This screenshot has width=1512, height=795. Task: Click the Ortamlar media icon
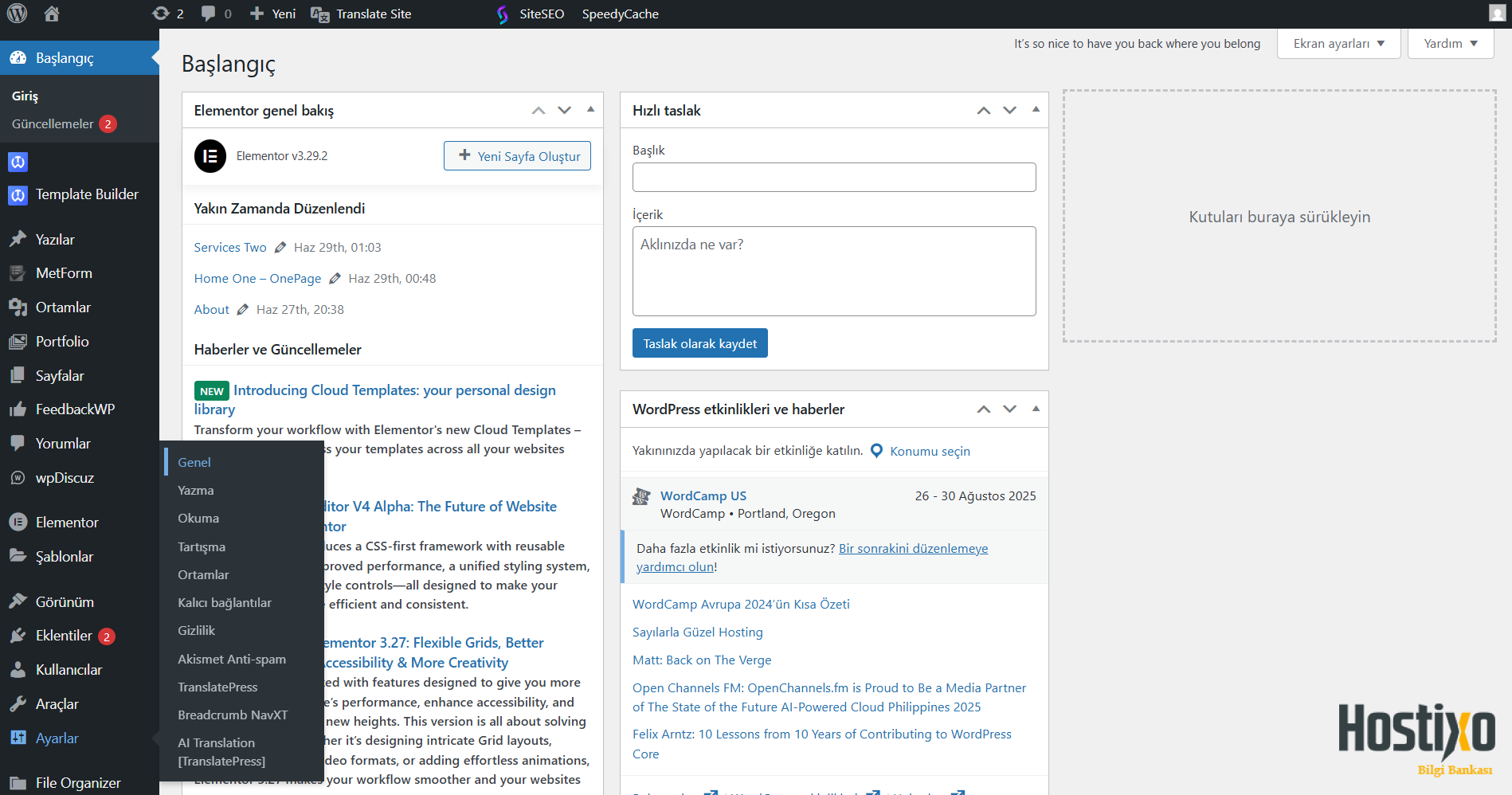point(18,307)
